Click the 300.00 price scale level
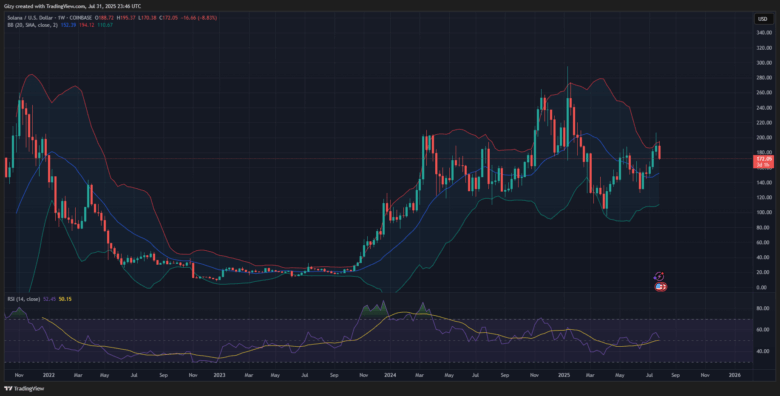The width and height of the screenshot is (780, 396). click(x=764, y=63)
